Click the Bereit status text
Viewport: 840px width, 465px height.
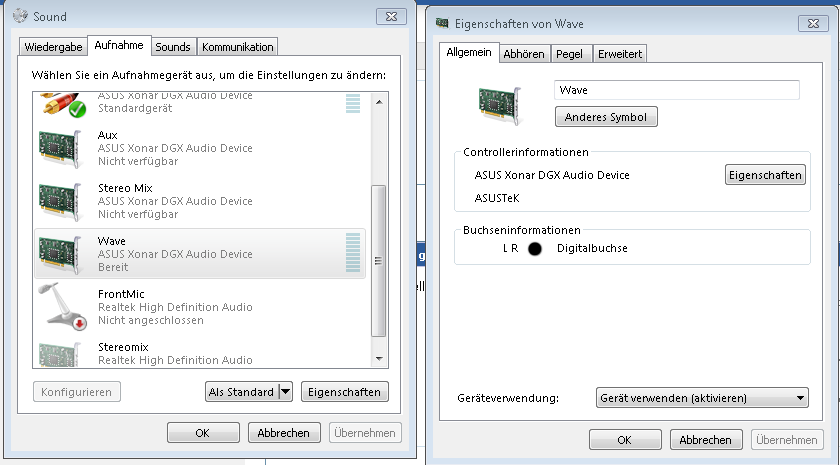[x=113, y=267]
